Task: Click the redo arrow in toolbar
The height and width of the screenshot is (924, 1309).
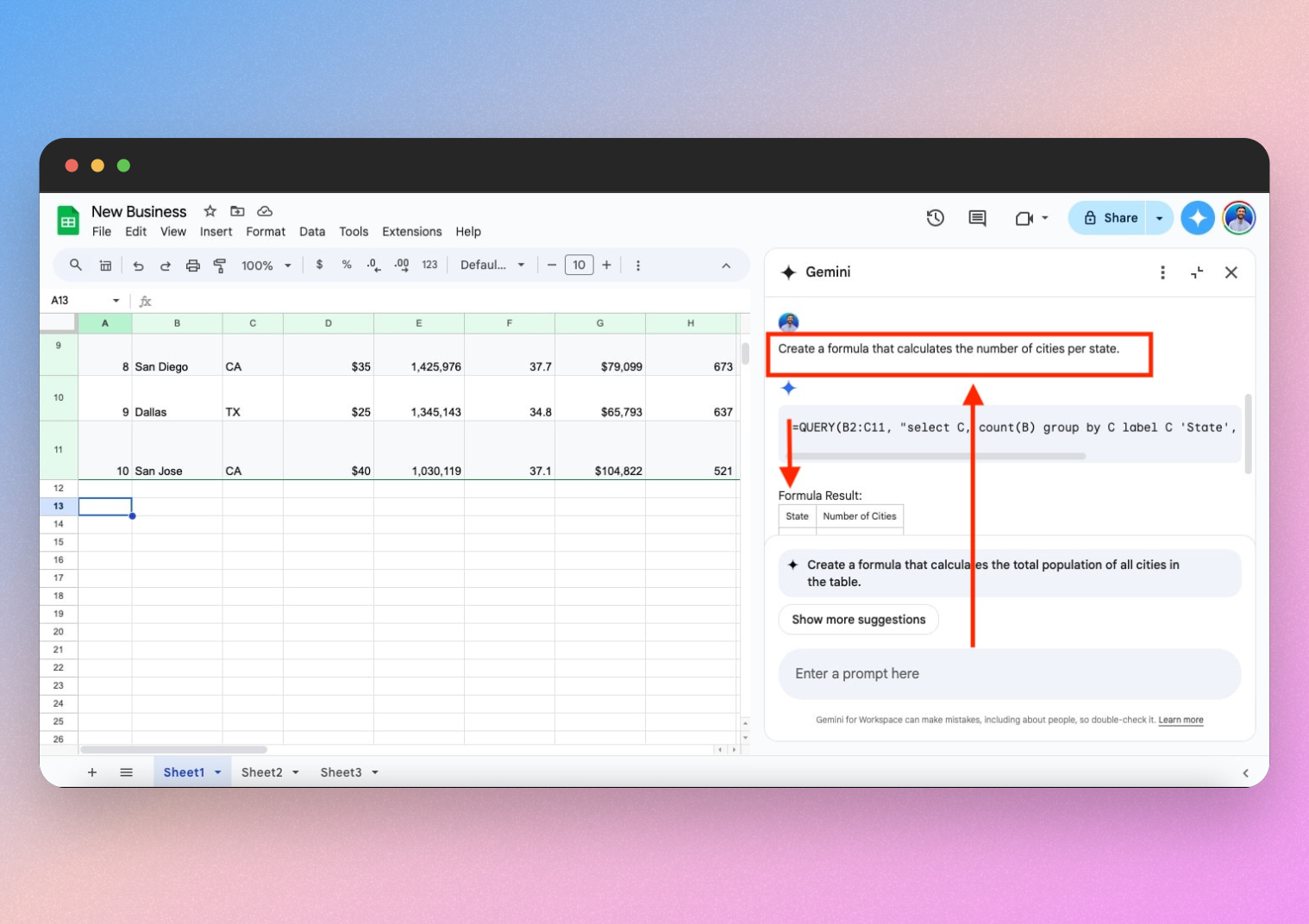Action: (165, 265)
